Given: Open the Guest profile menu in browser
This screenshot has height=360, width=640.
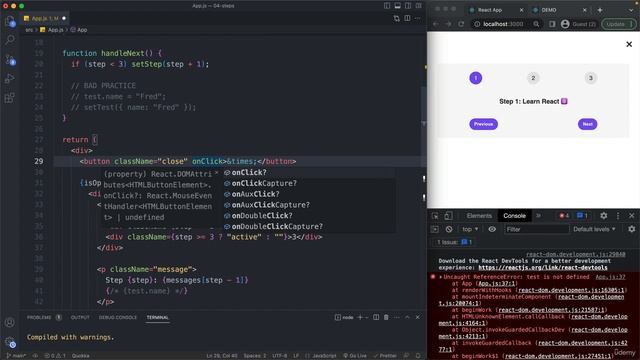Looking at the screenshot, I should (578, 24).
